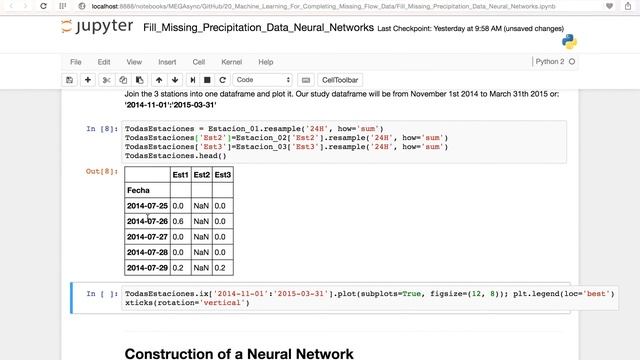Open the cell type Code dropdown
640x360 pixels.
point(263,80)
